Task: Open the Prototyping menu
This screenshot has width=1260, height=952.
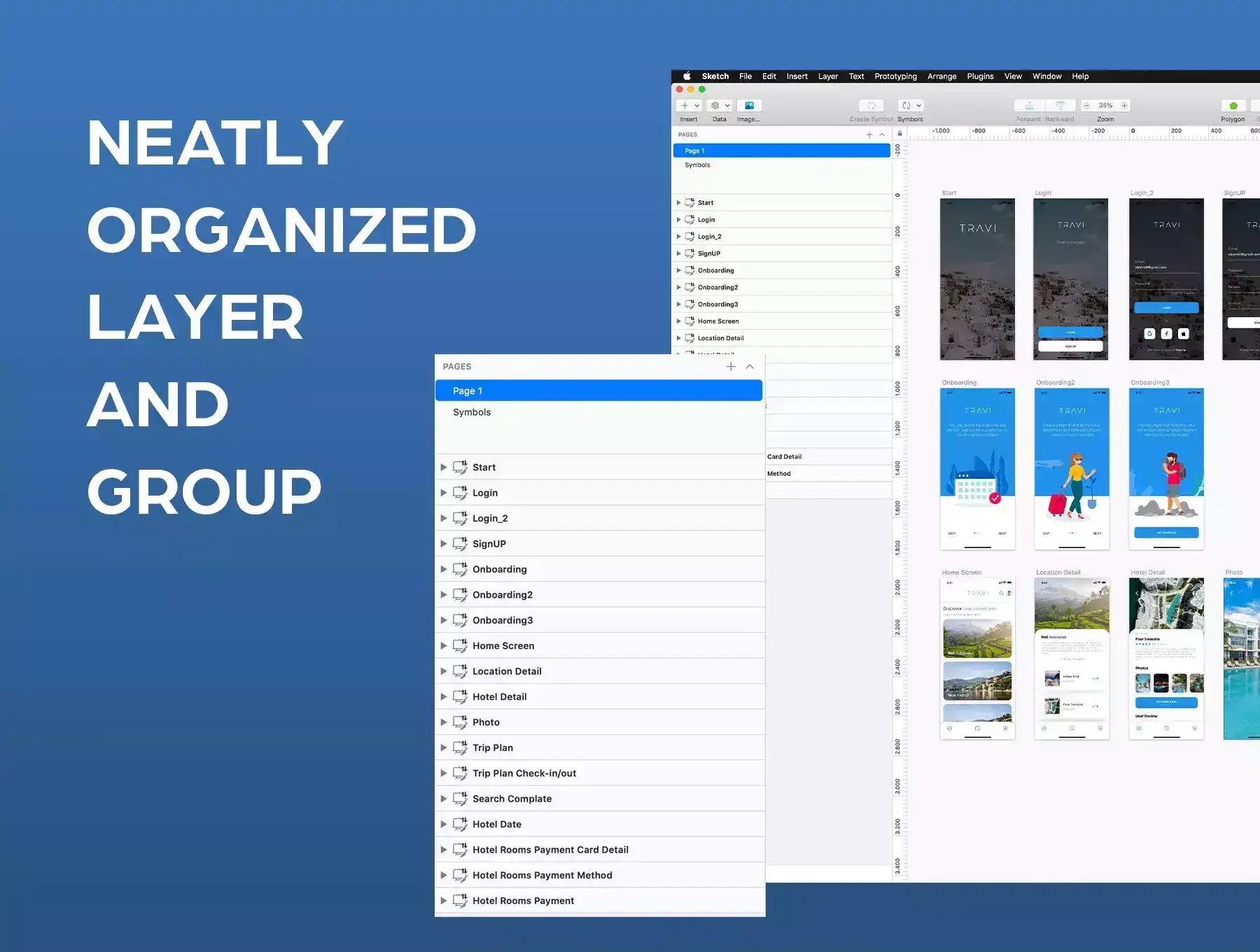Action: click(895, 76)
